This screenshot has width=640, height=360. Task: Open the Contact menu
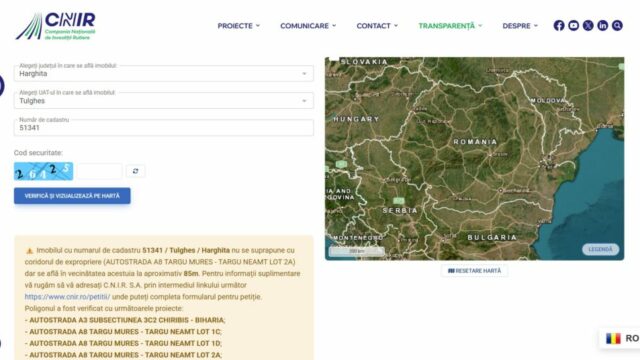click(x=377, y=26)
